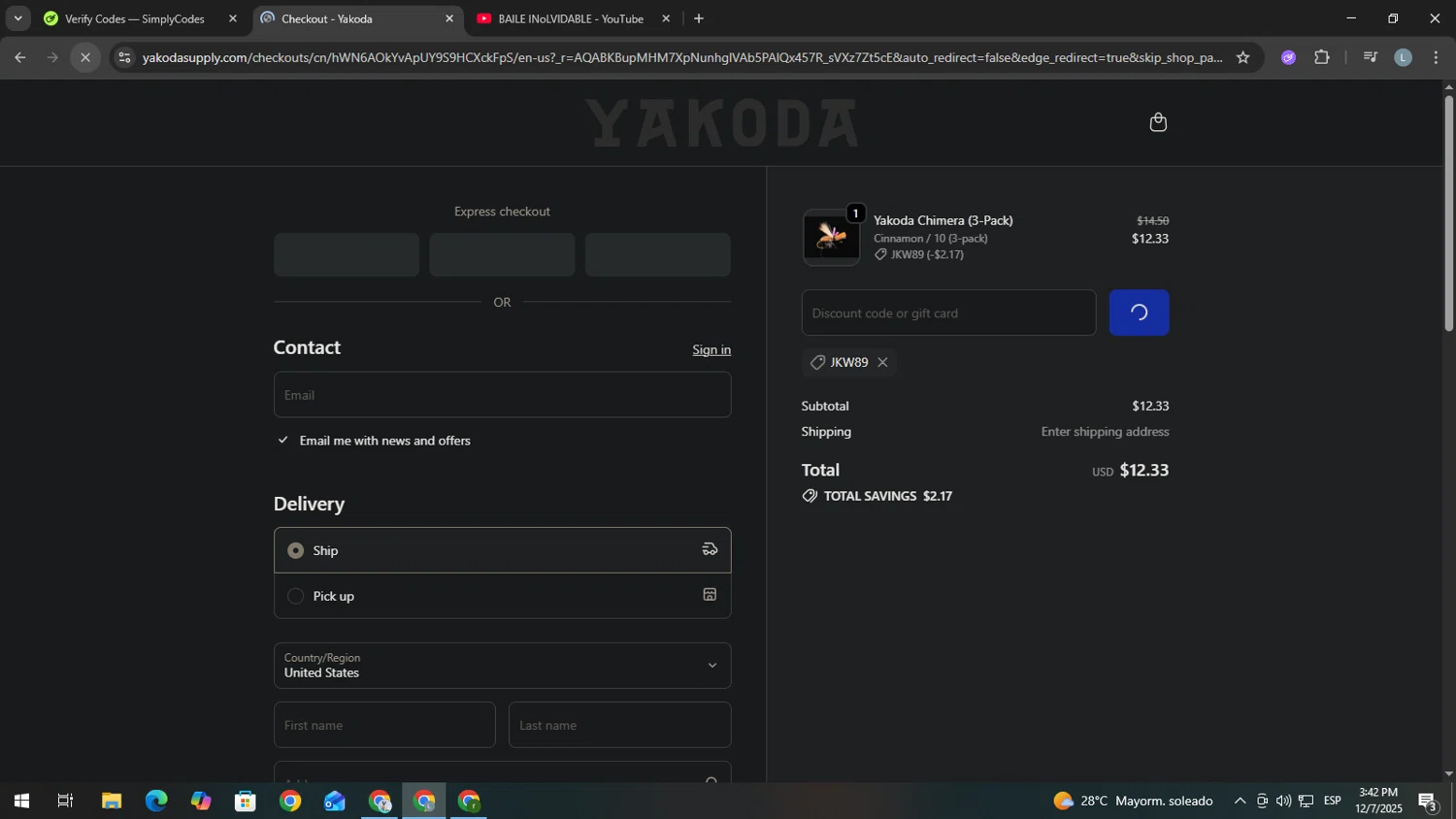Image resolution: width=1456 pixels, height=819 pixels.
Task: Bookmark this page with star icon
Action: click(1242, 57)
